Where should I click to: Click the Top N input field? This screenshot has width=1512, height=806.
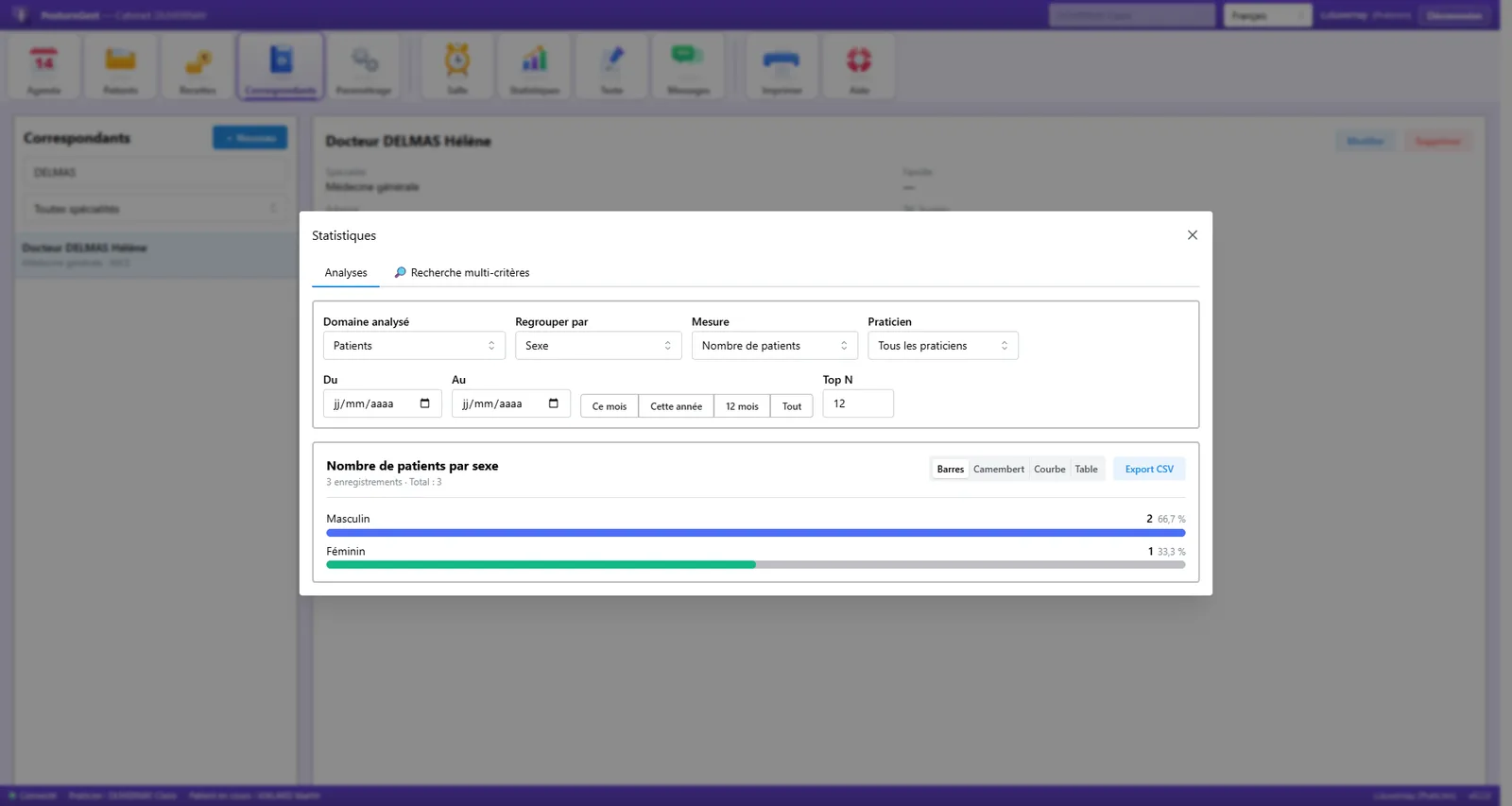click(858, 403)
